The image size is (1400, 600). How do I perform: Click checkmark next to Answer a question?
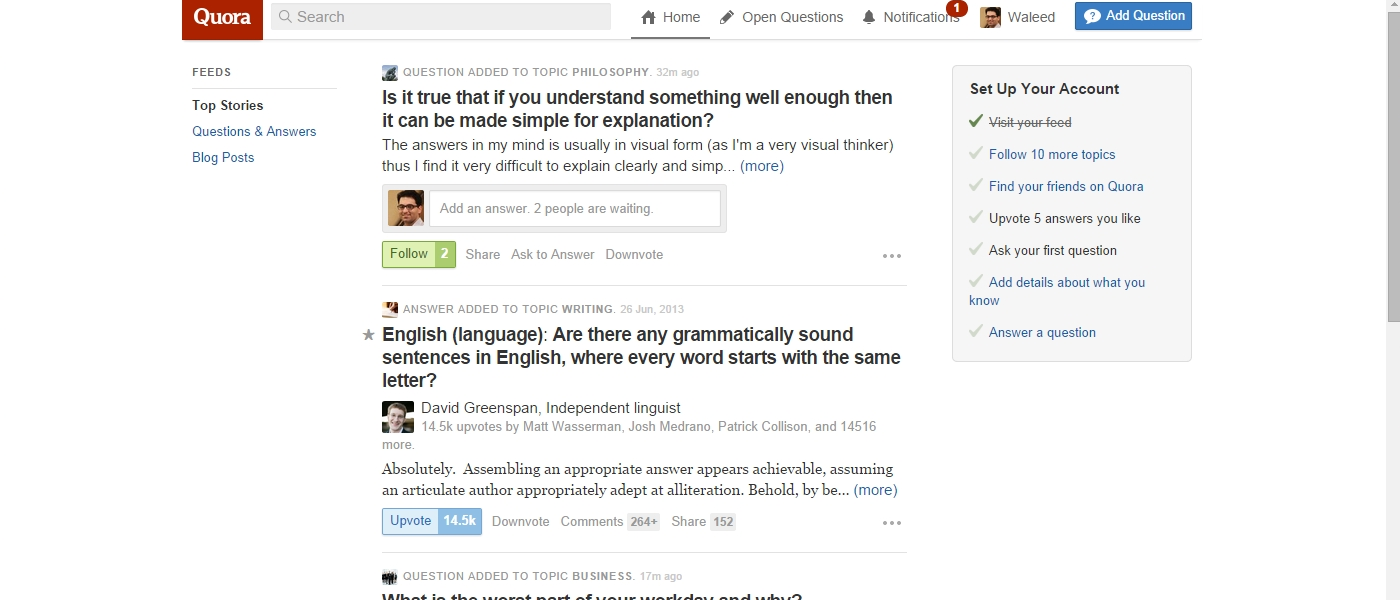pos(976,332)
